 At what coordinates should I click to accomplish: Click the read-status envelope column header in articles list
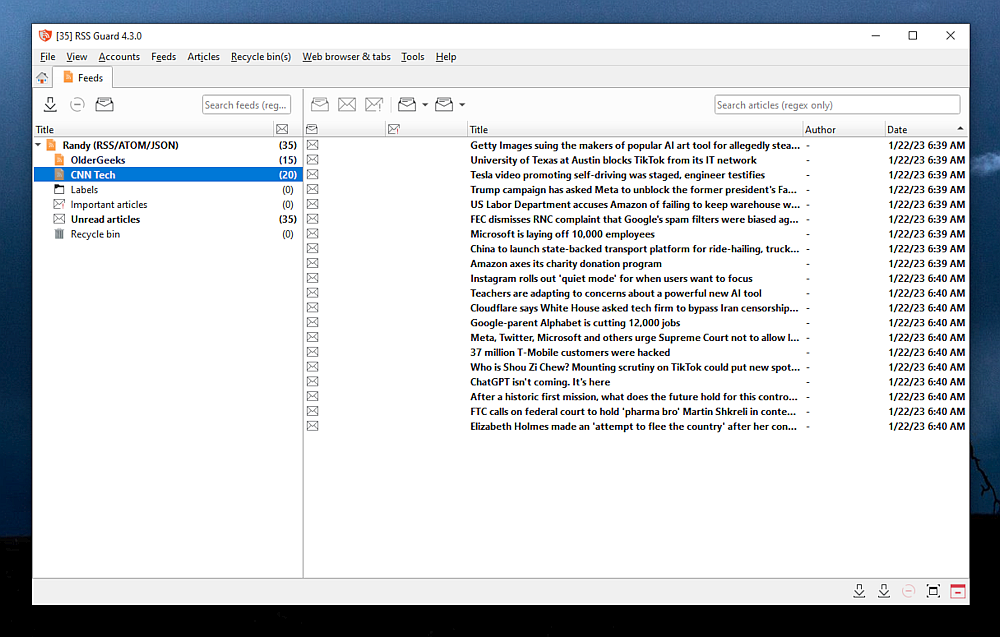pyautogui.click(x=312, y=129)
